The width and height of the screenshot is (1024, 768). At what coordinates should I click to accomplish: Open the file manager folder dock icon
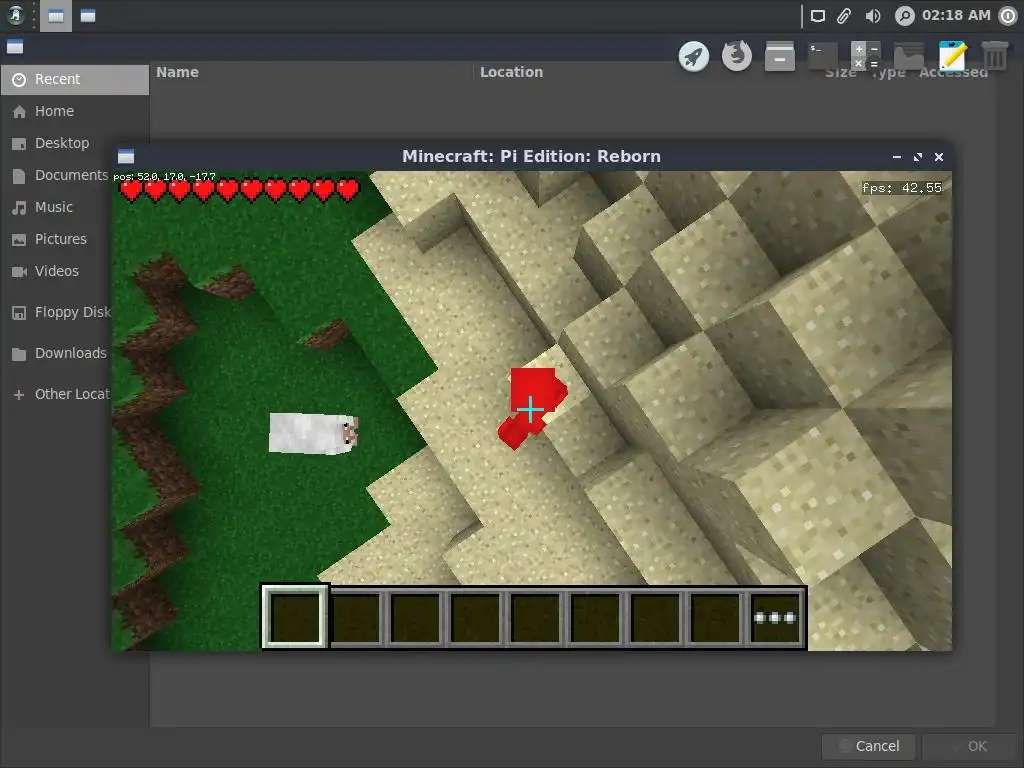point(909,56)
